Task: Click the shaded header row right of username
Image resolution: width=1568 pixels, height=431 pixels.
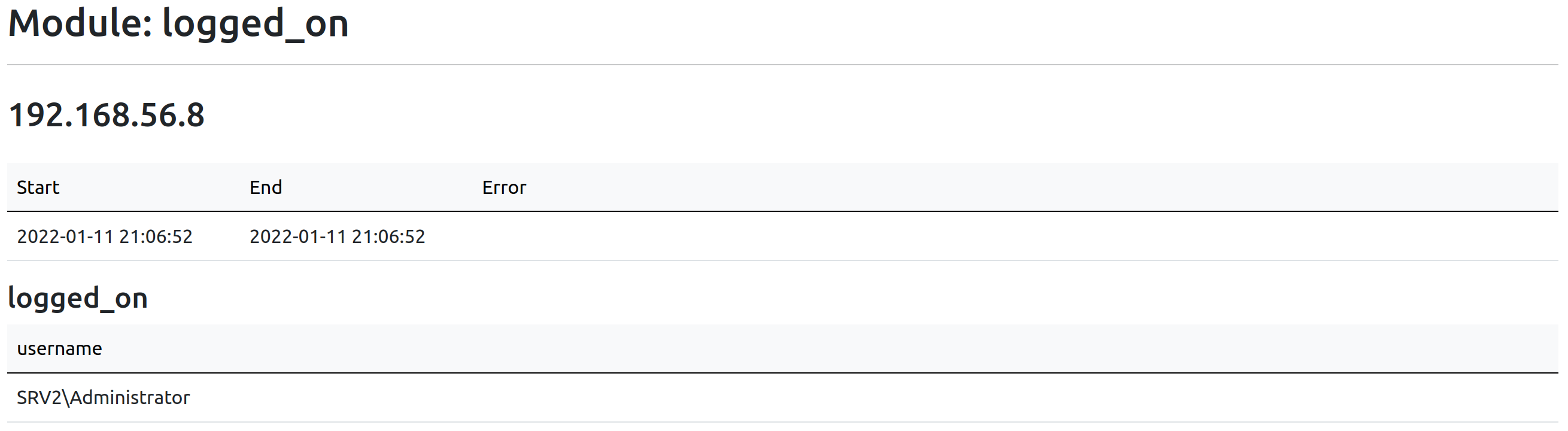Action: tap(830, 349)
